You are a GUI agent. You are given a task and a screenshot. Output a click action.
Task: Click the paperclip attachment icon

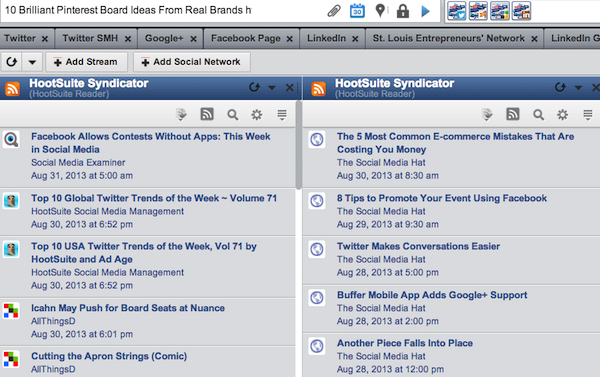[x=334, y=11]
